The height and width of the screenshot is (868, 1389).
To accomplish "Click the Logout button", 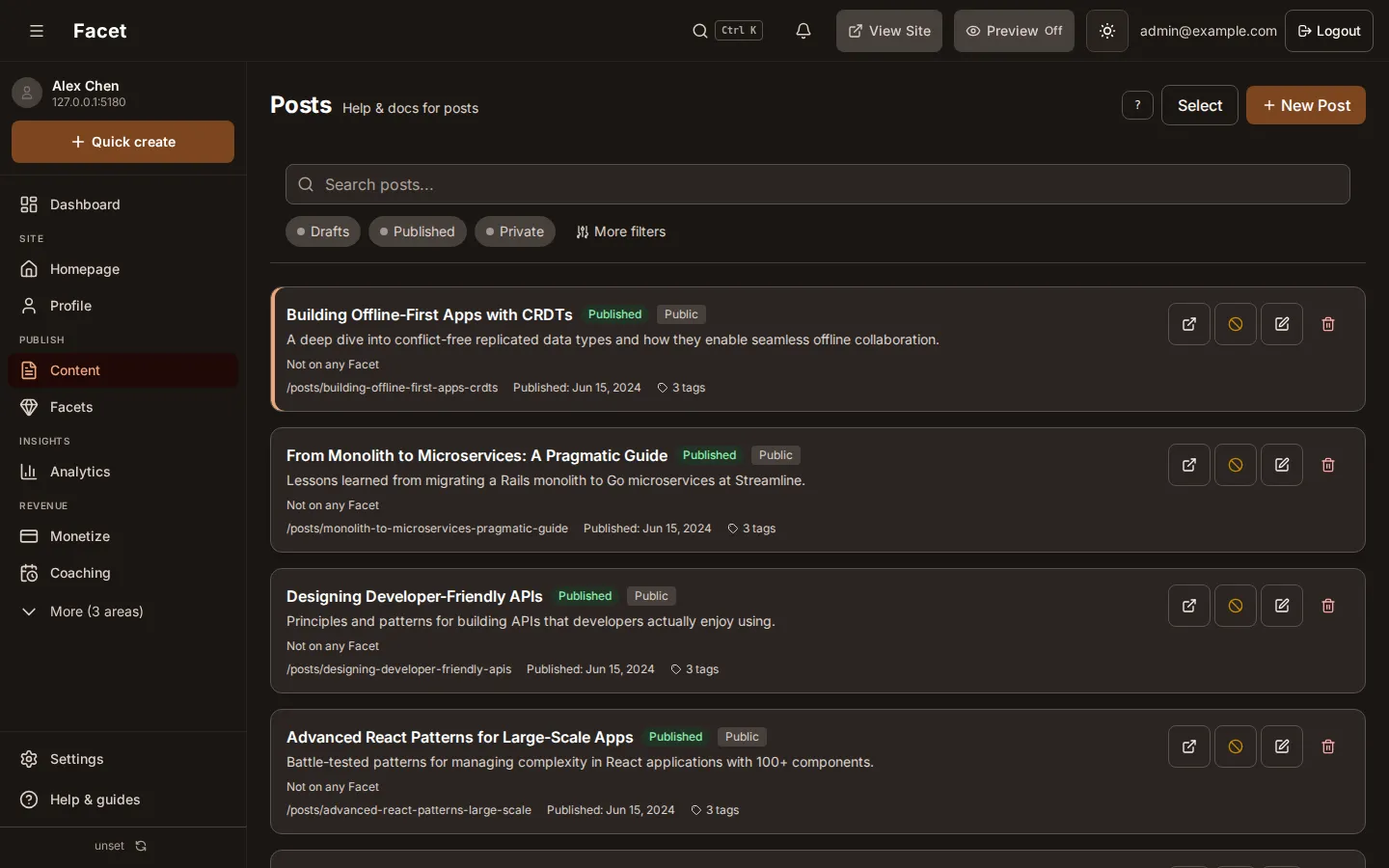I will [x=1329, y=31].
